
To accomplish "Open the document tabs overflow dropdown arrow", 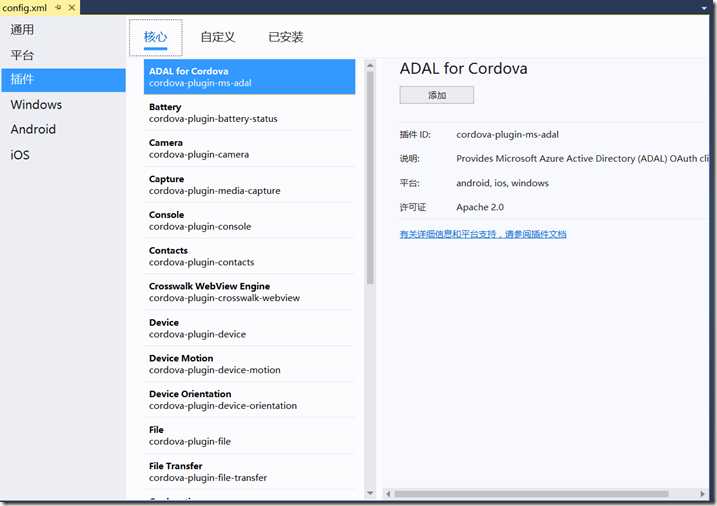I will [704, 8].
